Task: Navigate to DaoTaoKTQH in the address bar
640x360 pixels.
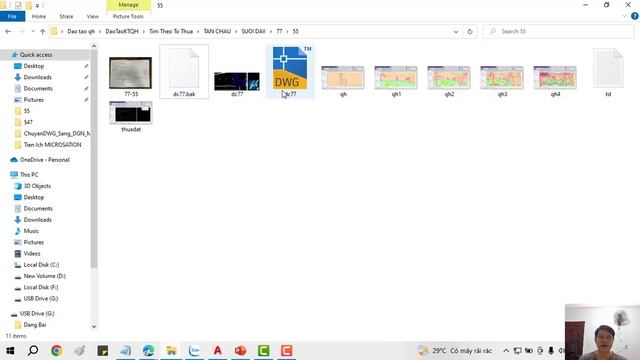Action: point(122,31)
